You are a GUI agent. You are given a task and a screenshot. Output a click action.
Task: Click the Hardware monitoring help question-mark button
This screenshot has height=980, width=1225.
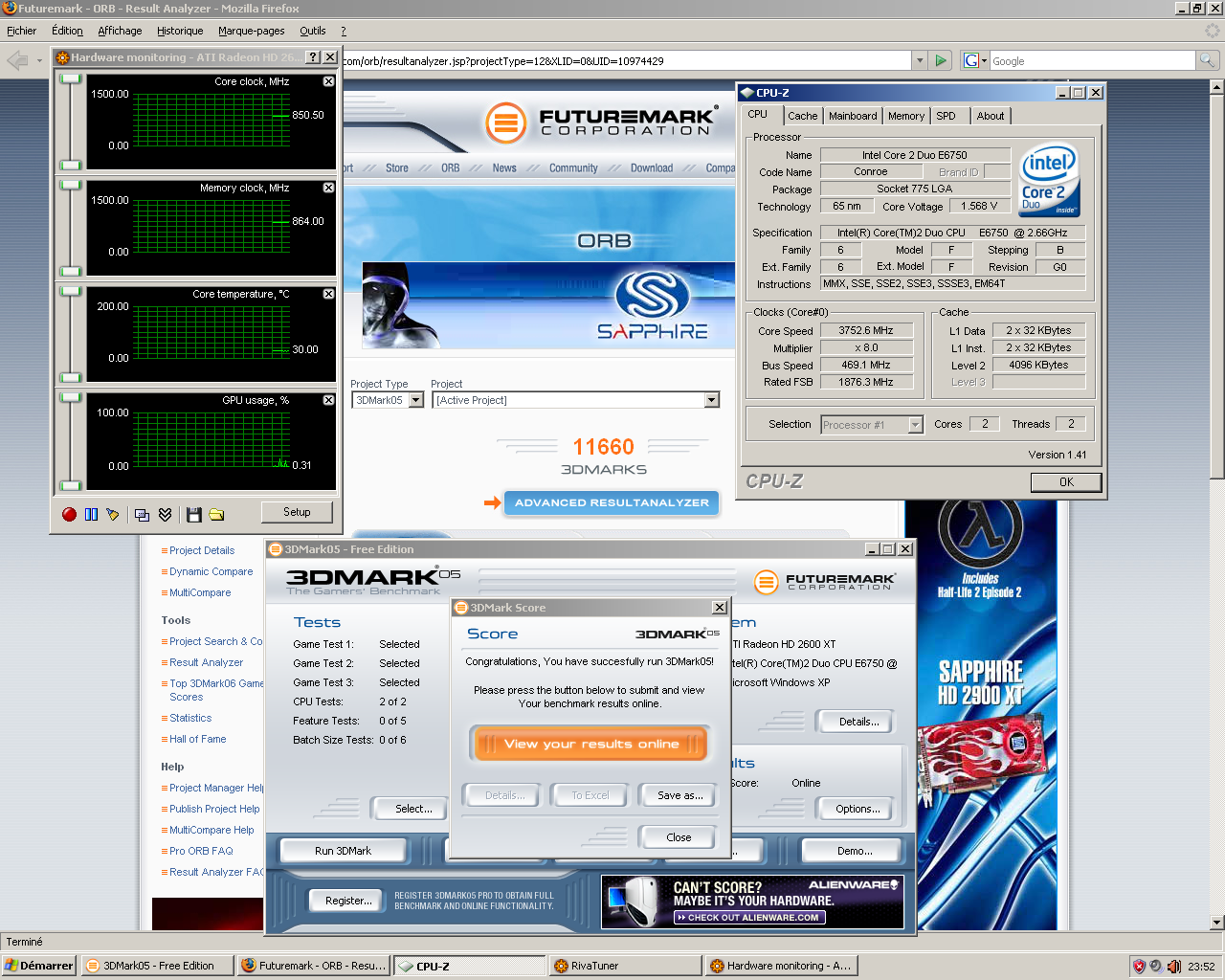tap(312, 57)
